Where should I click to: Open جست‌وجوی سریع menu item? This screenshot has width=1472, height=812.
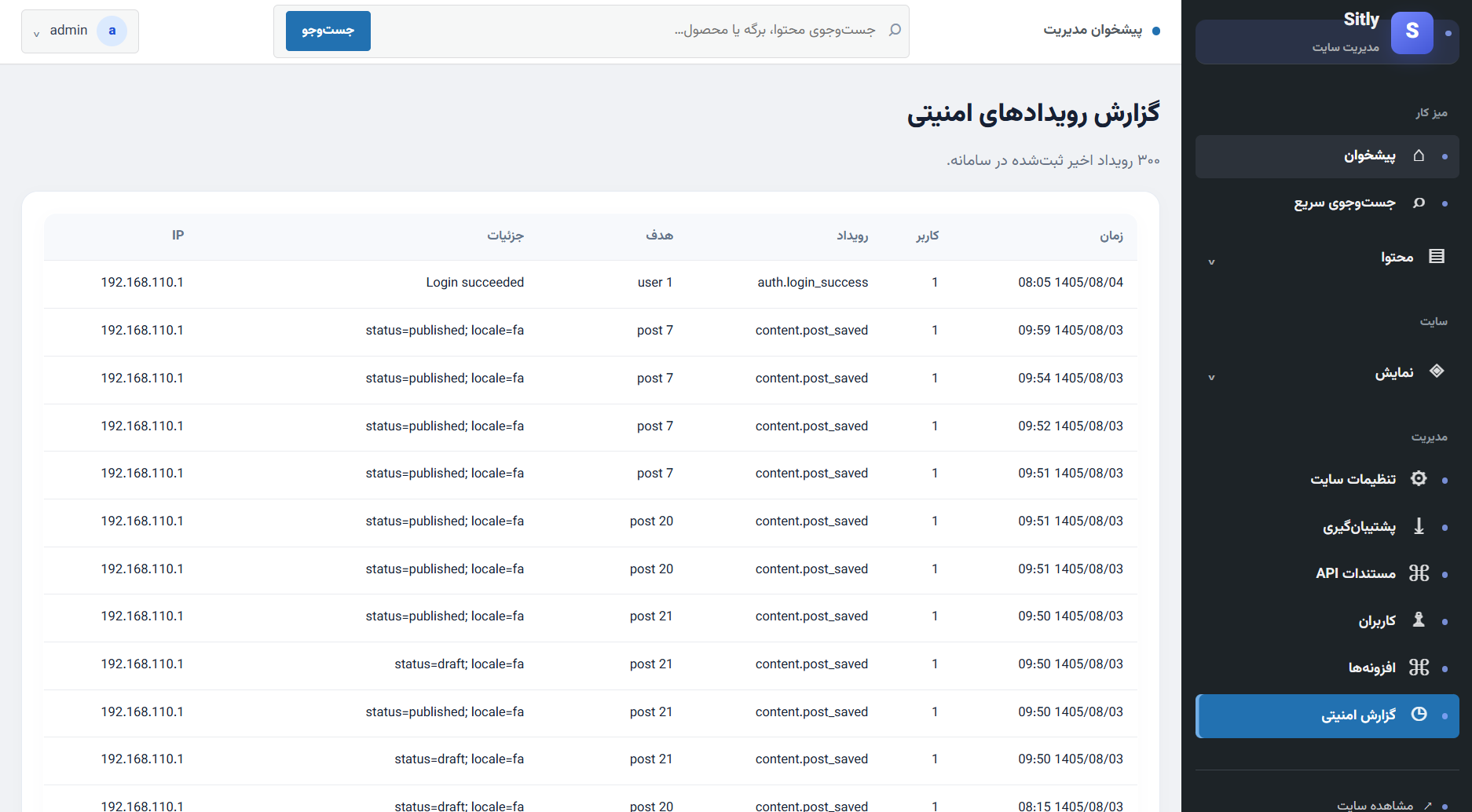1327,203
